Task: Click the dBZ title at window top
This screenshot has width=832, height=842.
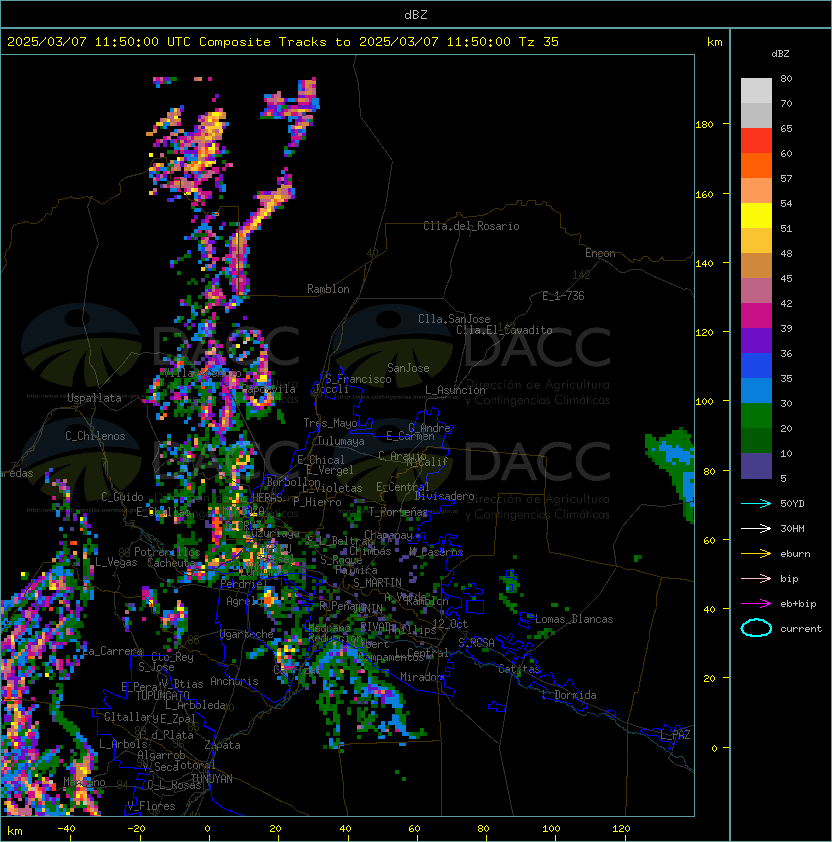Action: [x=416, y=15]
